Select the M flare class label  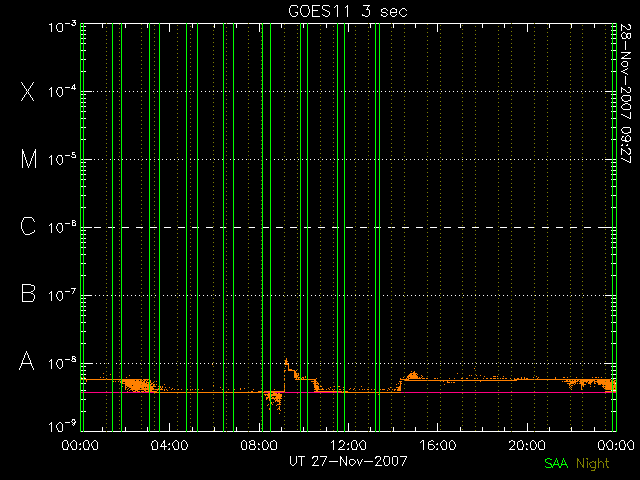(29, 159)
